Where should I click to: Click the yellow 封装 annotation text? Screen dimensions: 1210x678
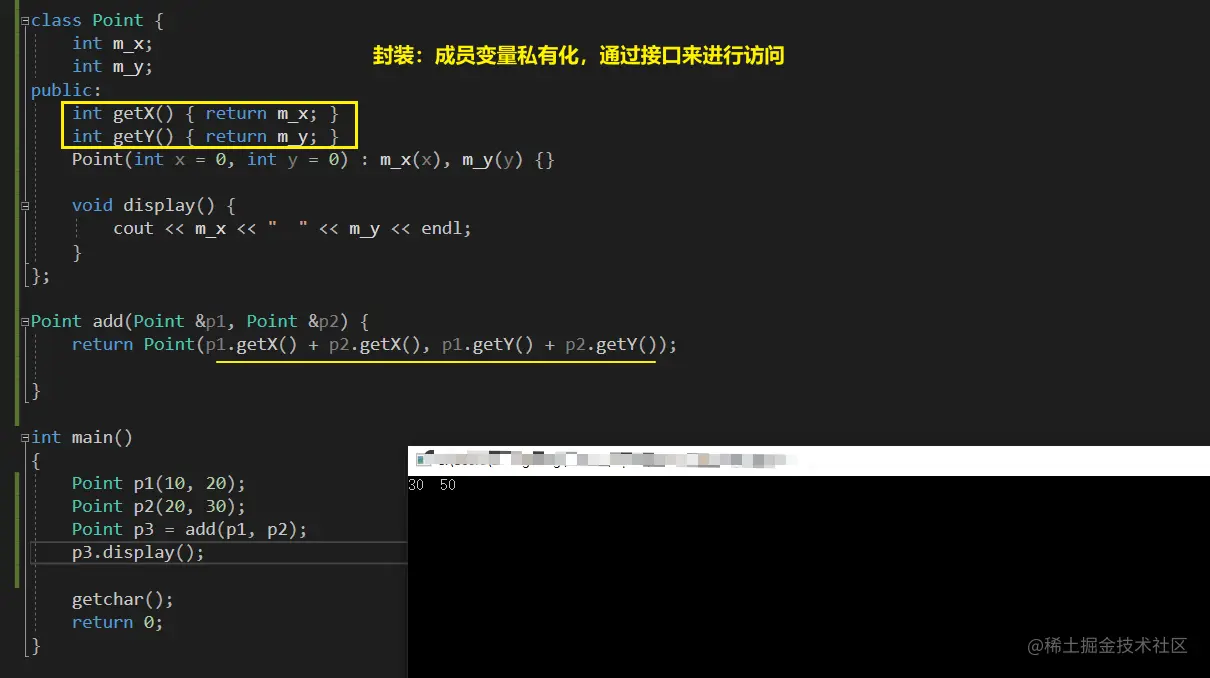click(578, 56)
